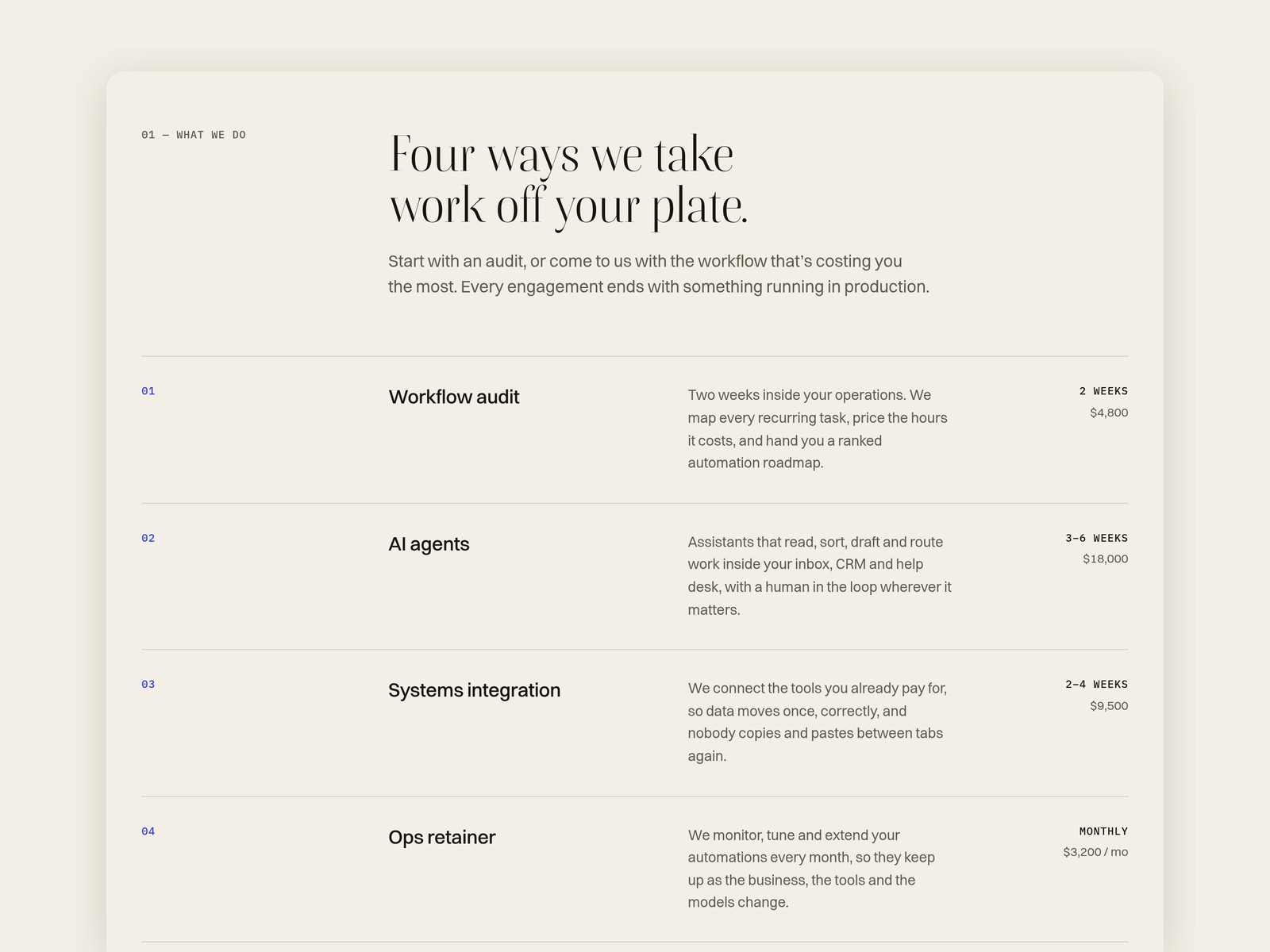1270x952 pixels.
Task: Click the MONTHLY duration label
Action: 1103,831
